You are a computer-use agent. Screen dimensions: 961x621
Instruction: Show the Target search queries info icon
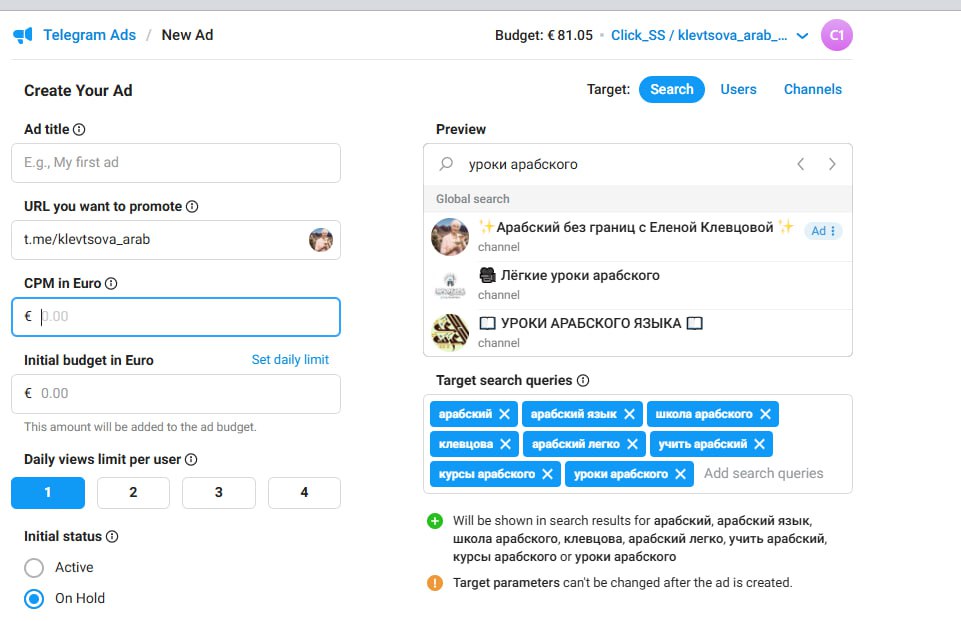(x=583, y=381)
